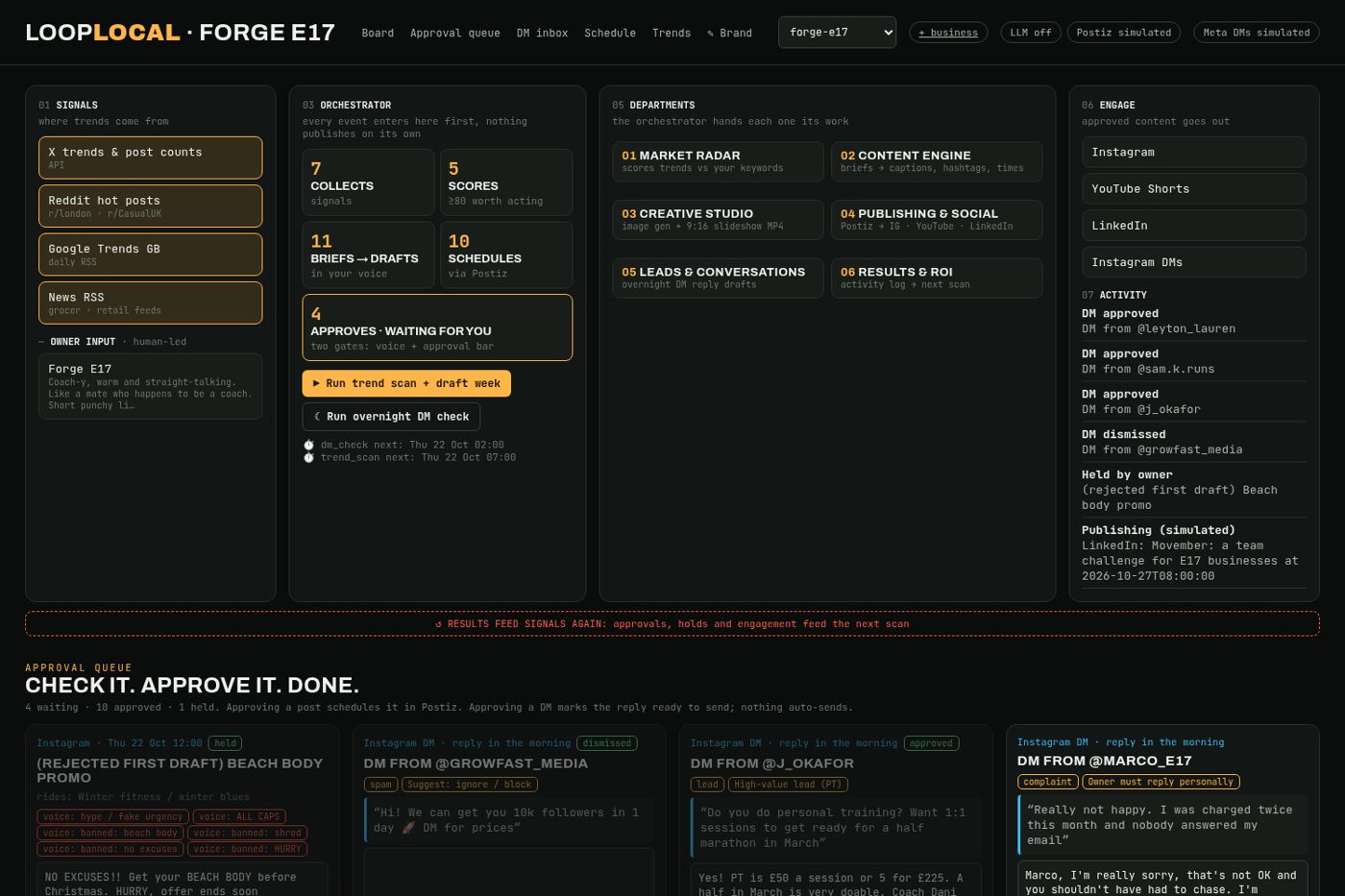This screenshot has width=1345, height=896.
Task: Select the LinkedIn engage channel
Action: point(1194,226)
